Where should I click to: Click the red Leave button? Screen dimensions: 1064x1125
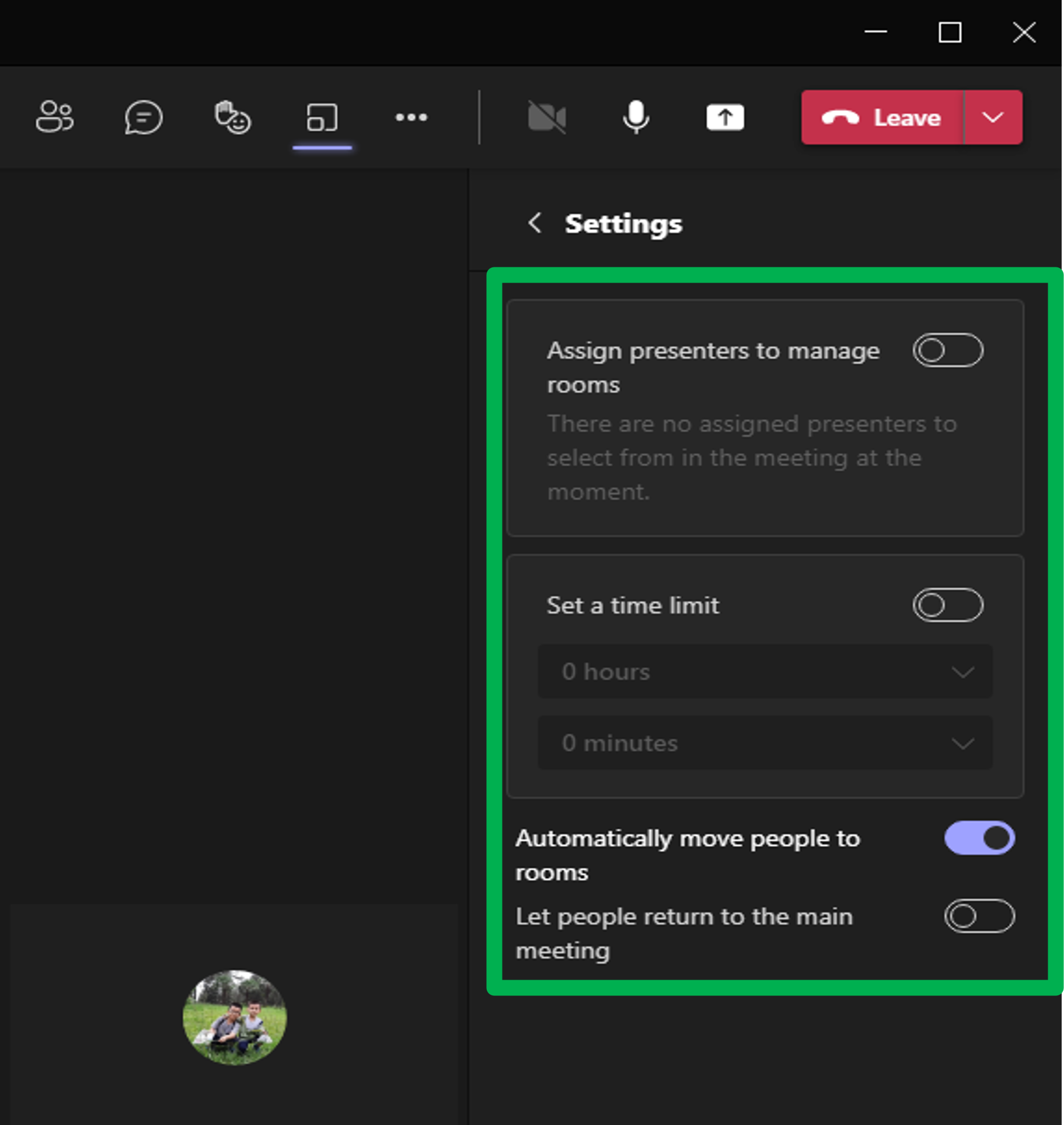[882, 117]
